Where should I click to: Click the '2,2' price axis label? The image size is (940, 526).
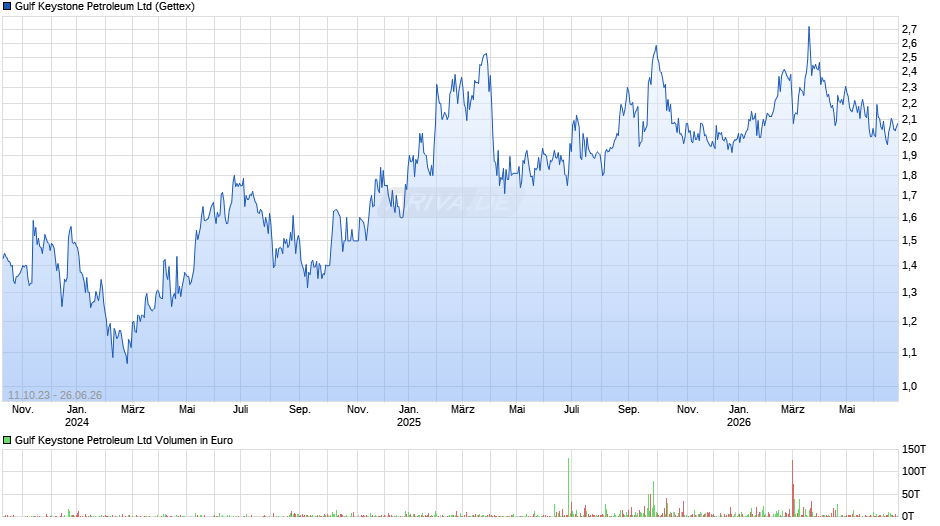pos(909,103)
